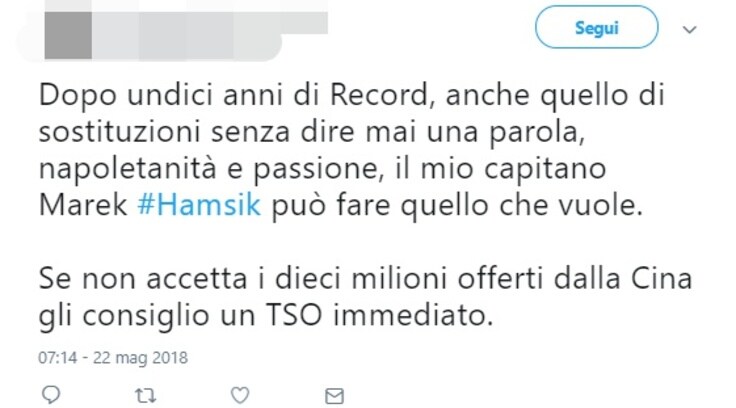The image size is (736, 408).
Task: Open the #Hamsik hashtag link
Action: [199, 205]
